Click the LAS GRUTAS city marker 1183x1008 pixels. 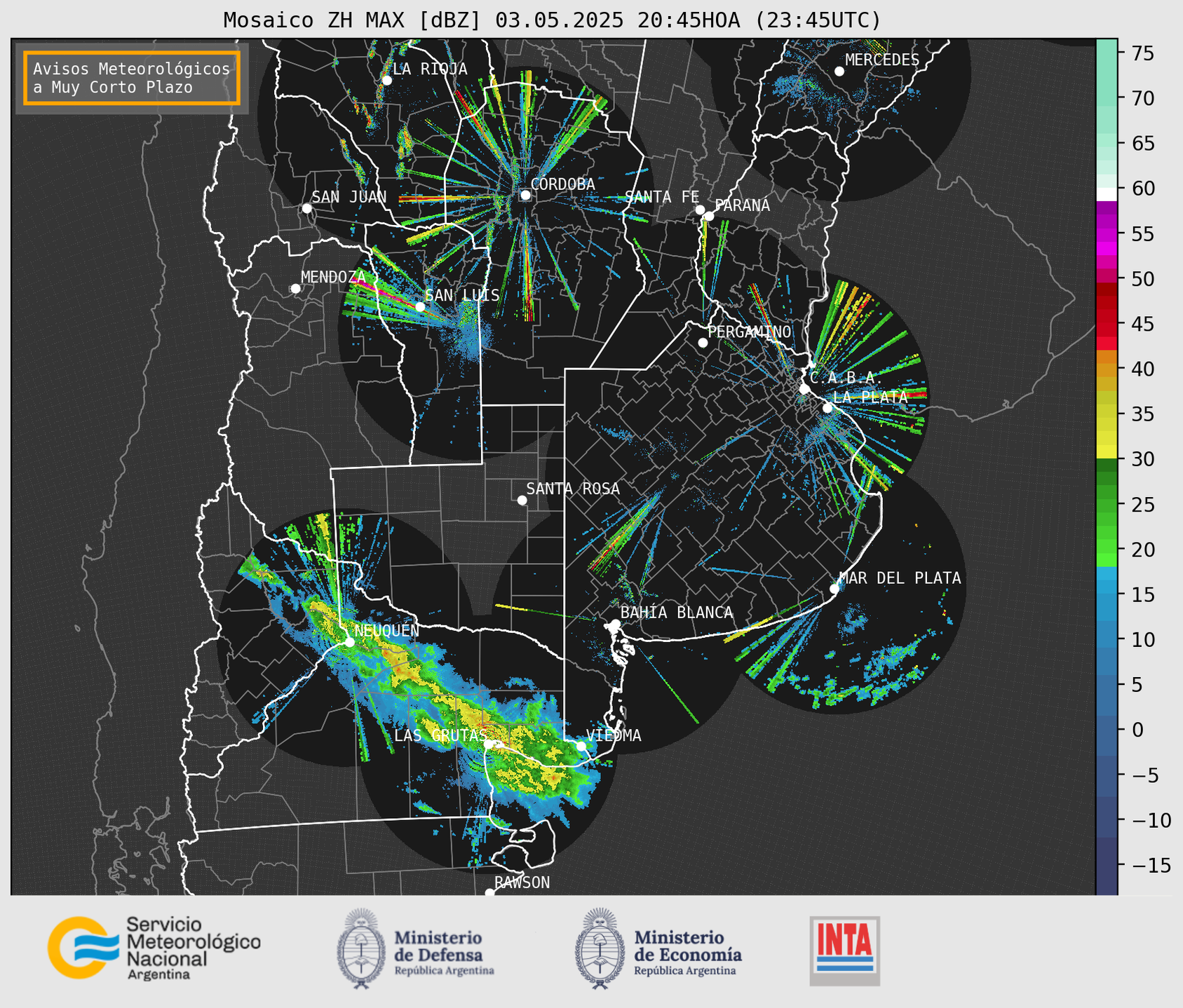point(488,744)
